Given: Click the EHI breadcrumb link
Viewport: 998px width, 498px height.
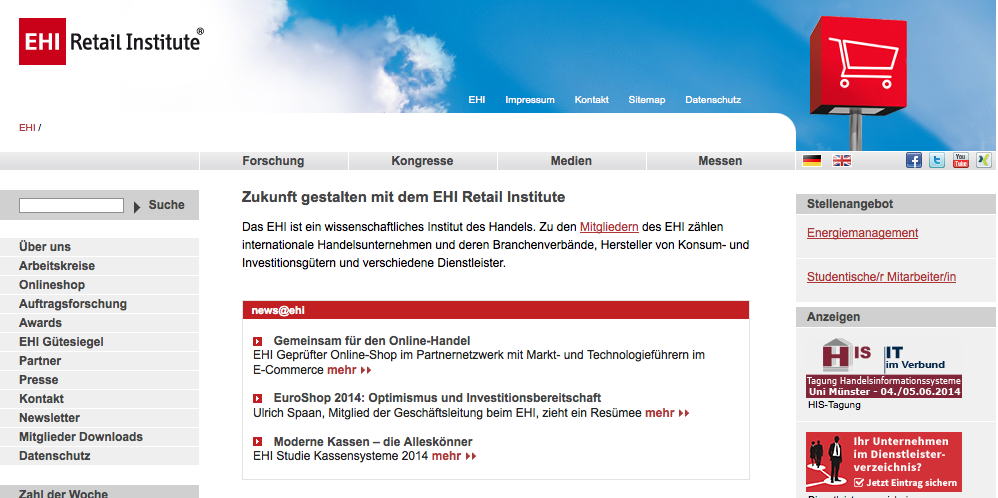Looking at the screenshot, I should click(x=27, y=127).
